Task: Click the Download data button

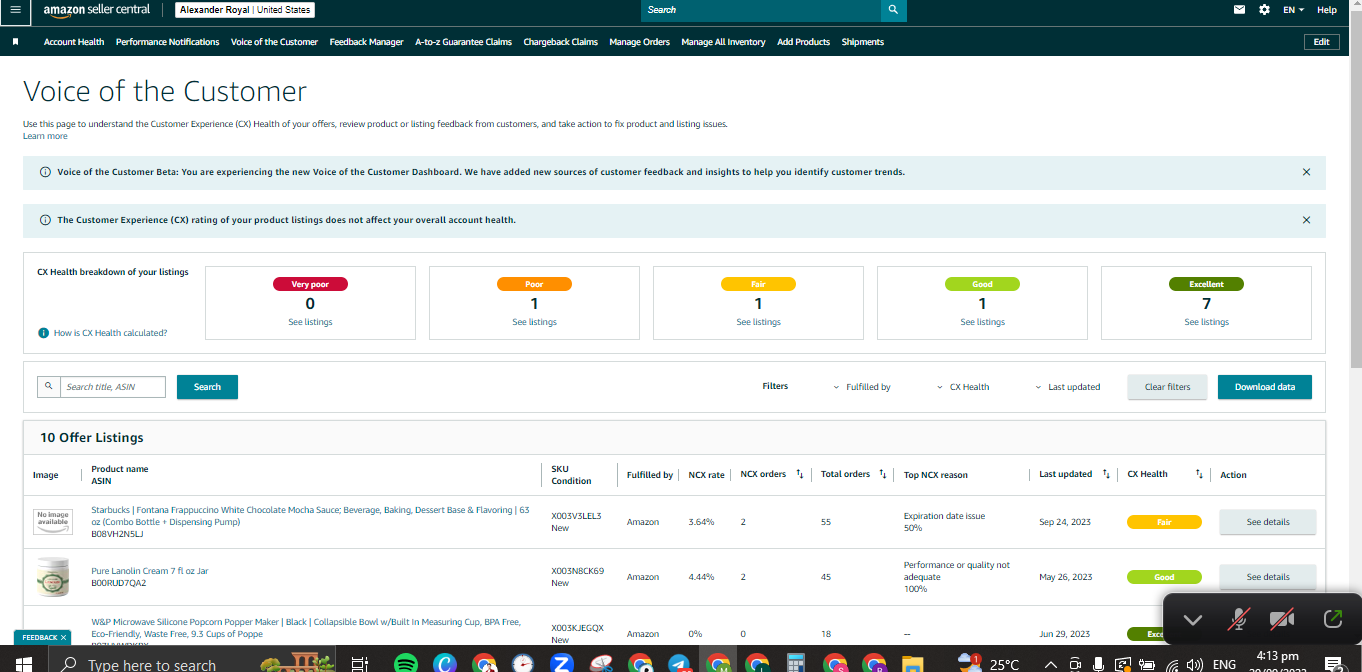Action: coord(1264,387)
